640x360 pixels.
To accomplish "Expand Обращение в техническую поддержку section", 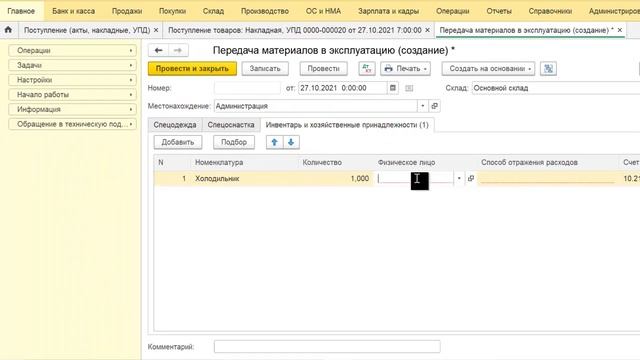I will pos(73,124).
